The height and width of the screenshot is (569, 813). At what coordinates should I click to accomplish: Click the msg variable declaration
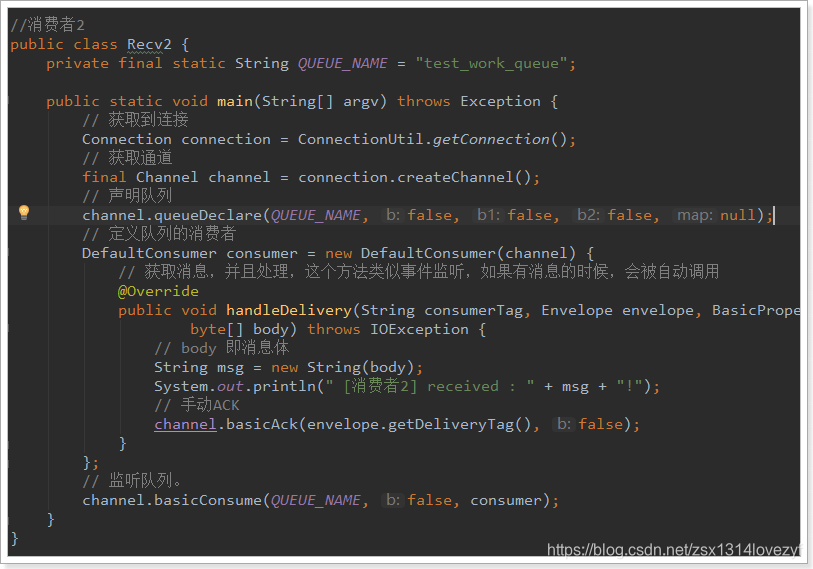point(230,368)
